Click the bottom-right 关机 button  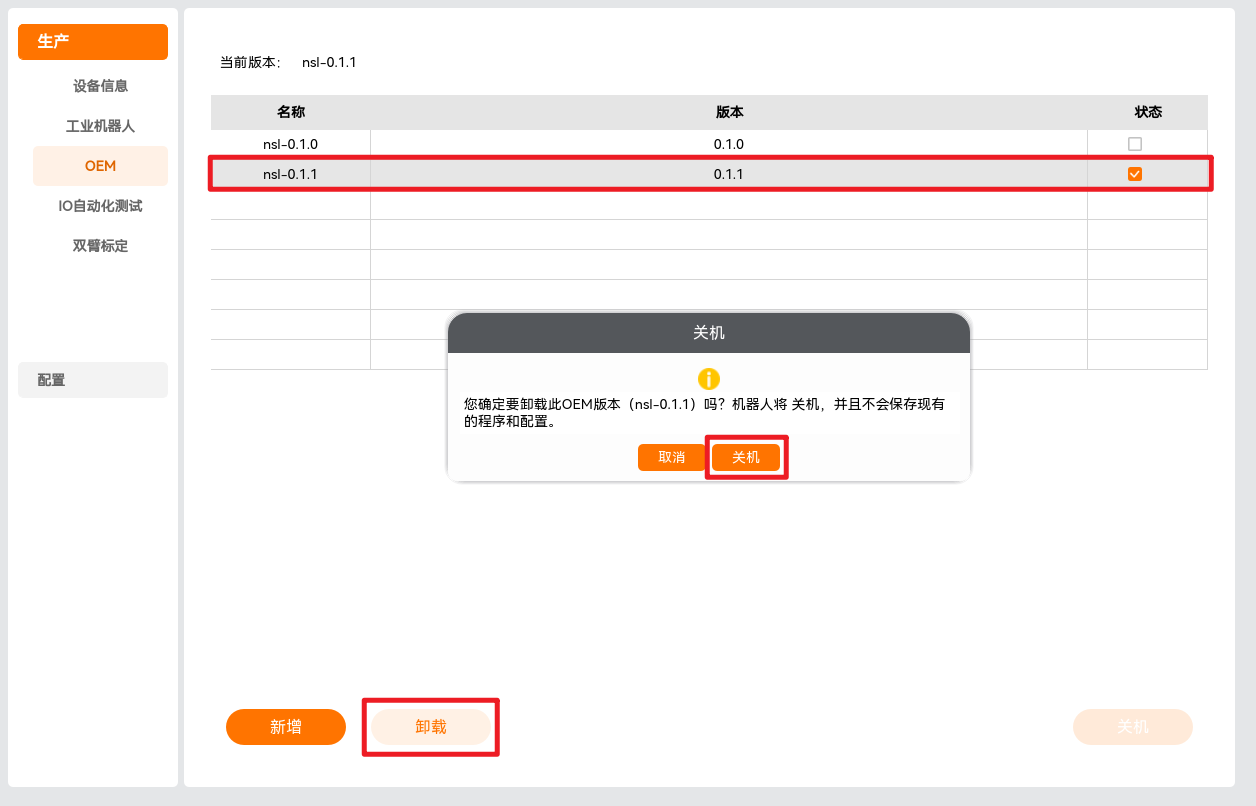click(1133, 727)
